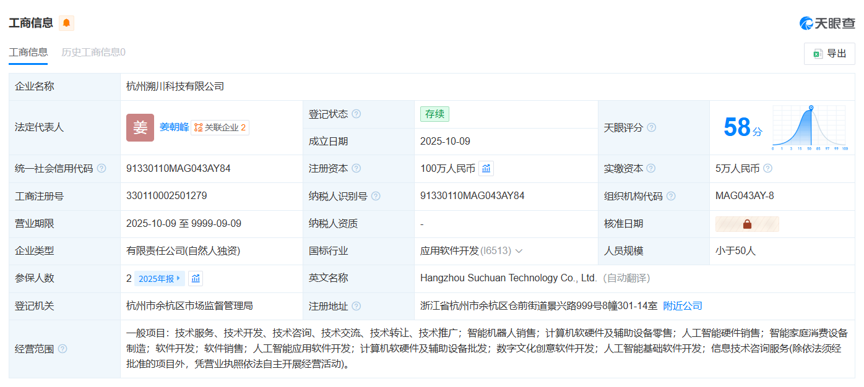Image resolution: width=864 pixels, height=387 pixels.
Task: Click registration authority 杭州市余杭区市场监督管理局
Action: [x=190, y=306]
